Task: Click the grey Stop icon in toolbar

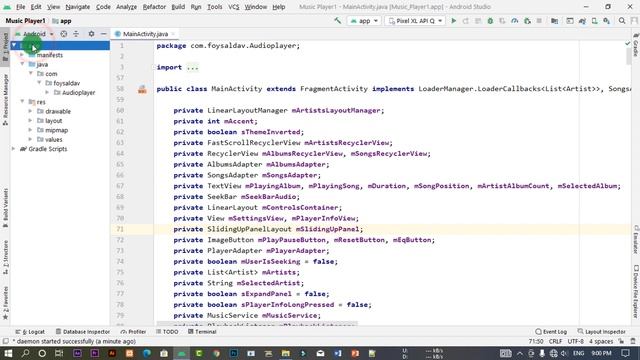Action: pos(539,21)
